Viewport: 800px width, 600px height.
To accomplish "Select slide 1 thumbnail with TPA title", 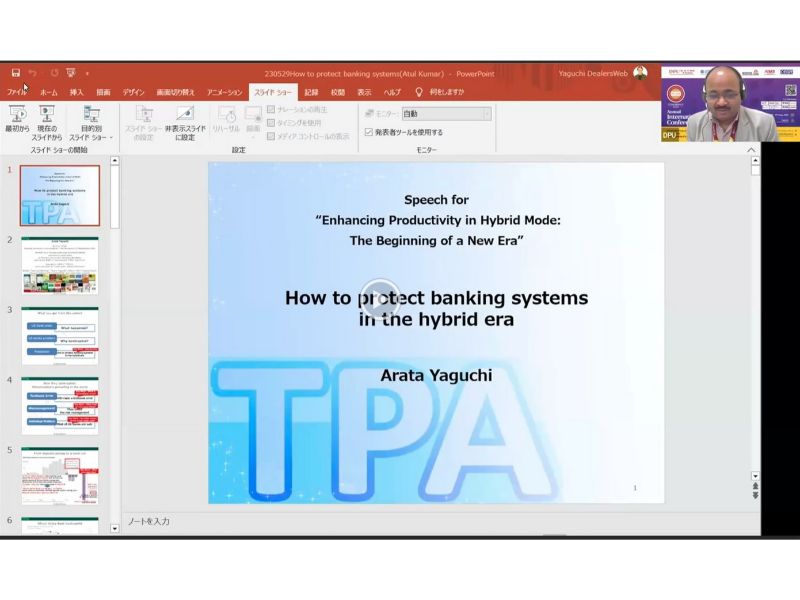I will 60,195.
